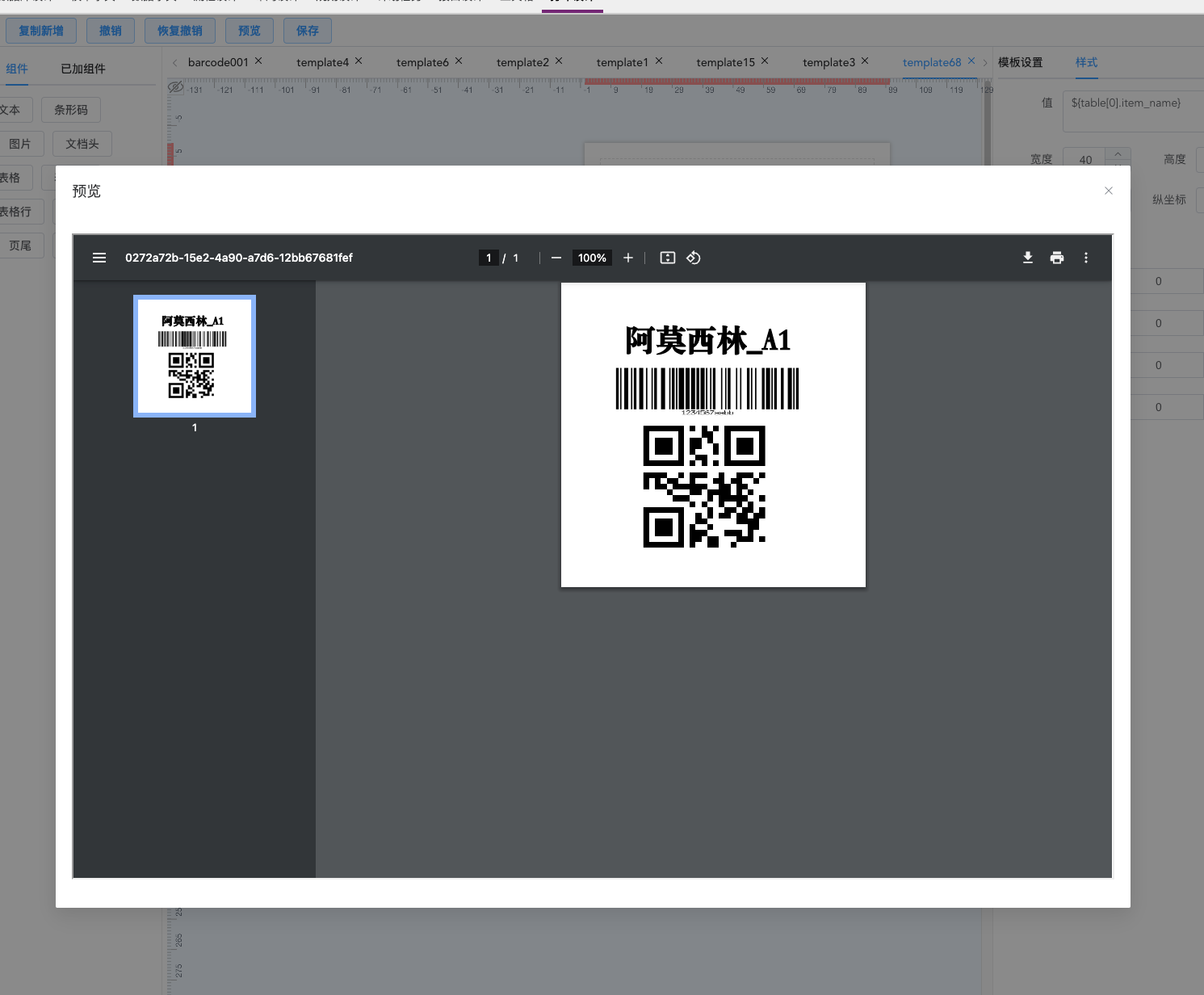Close the template1 tab
Screen dimensions: 1204x995
[659, 61]
